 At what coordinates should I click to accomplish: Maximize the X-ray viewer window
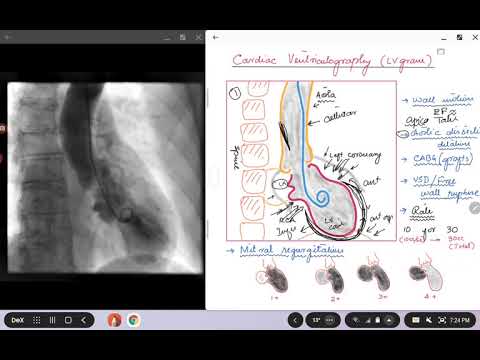tap(183, 37)
